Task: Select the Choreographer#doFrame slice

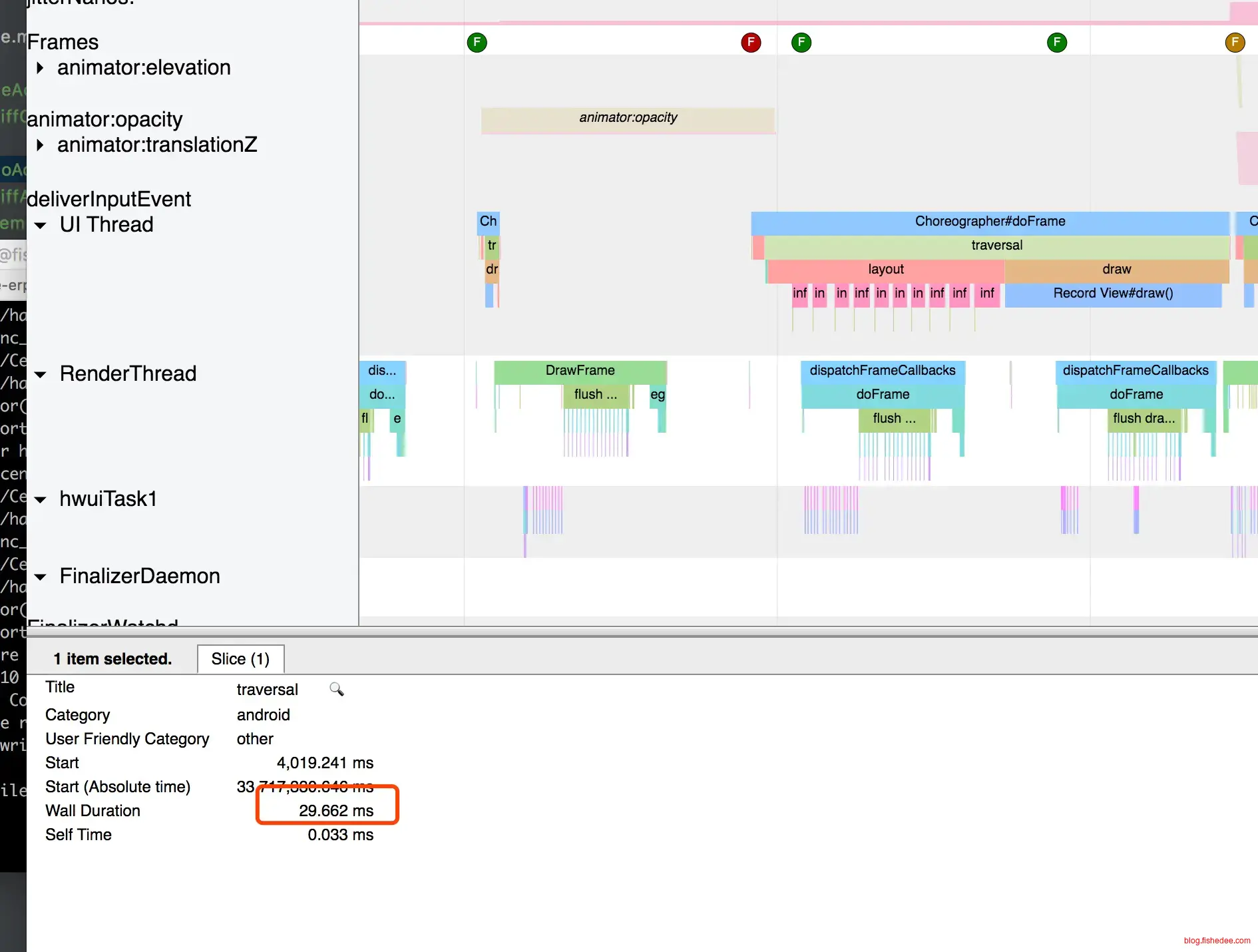Action: pyautogui.click(x=990, y=222)
